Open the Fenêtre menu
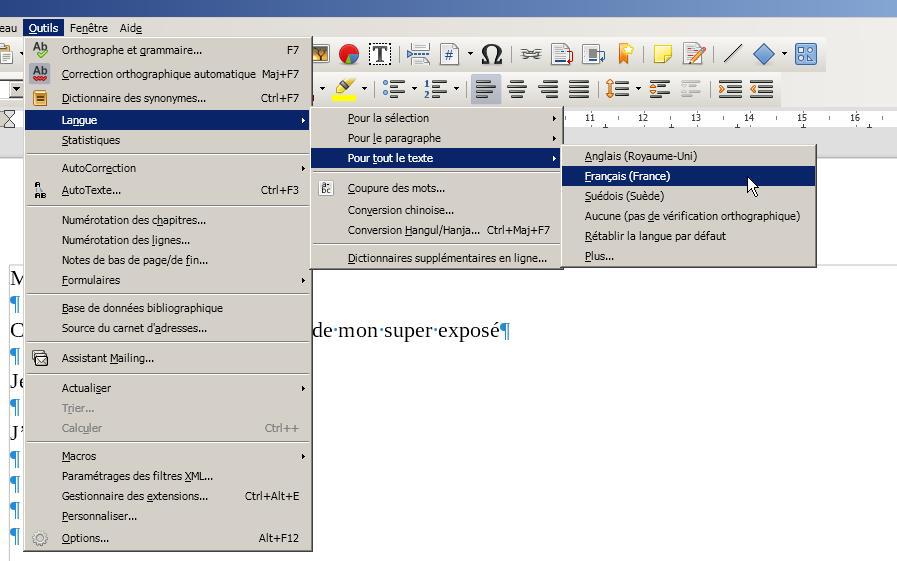The image size is (897, 561). (x=89, y=28)
